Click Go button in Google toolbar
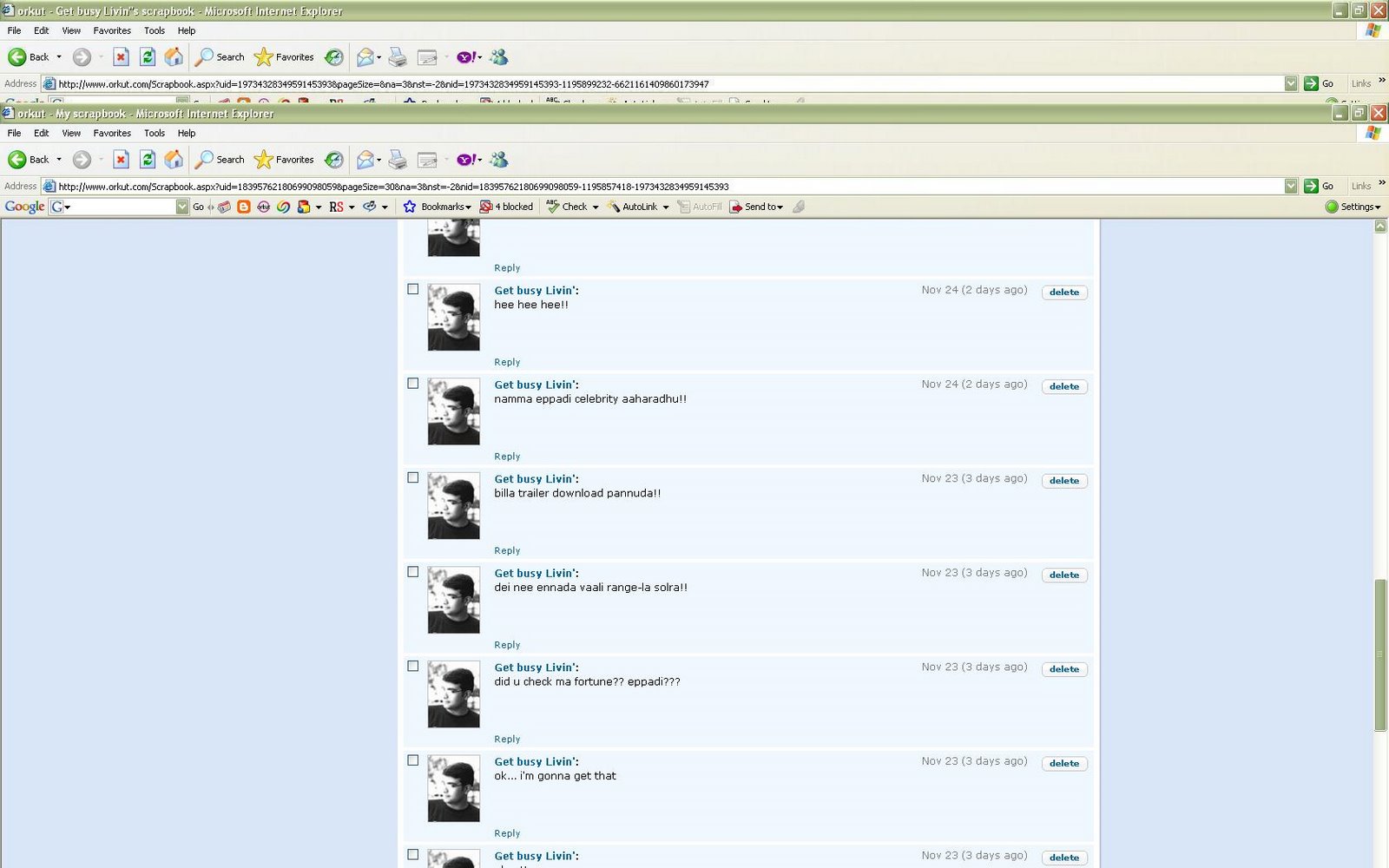The height and width of the screenshot is (868, 1389). click(x=198, y=207)
